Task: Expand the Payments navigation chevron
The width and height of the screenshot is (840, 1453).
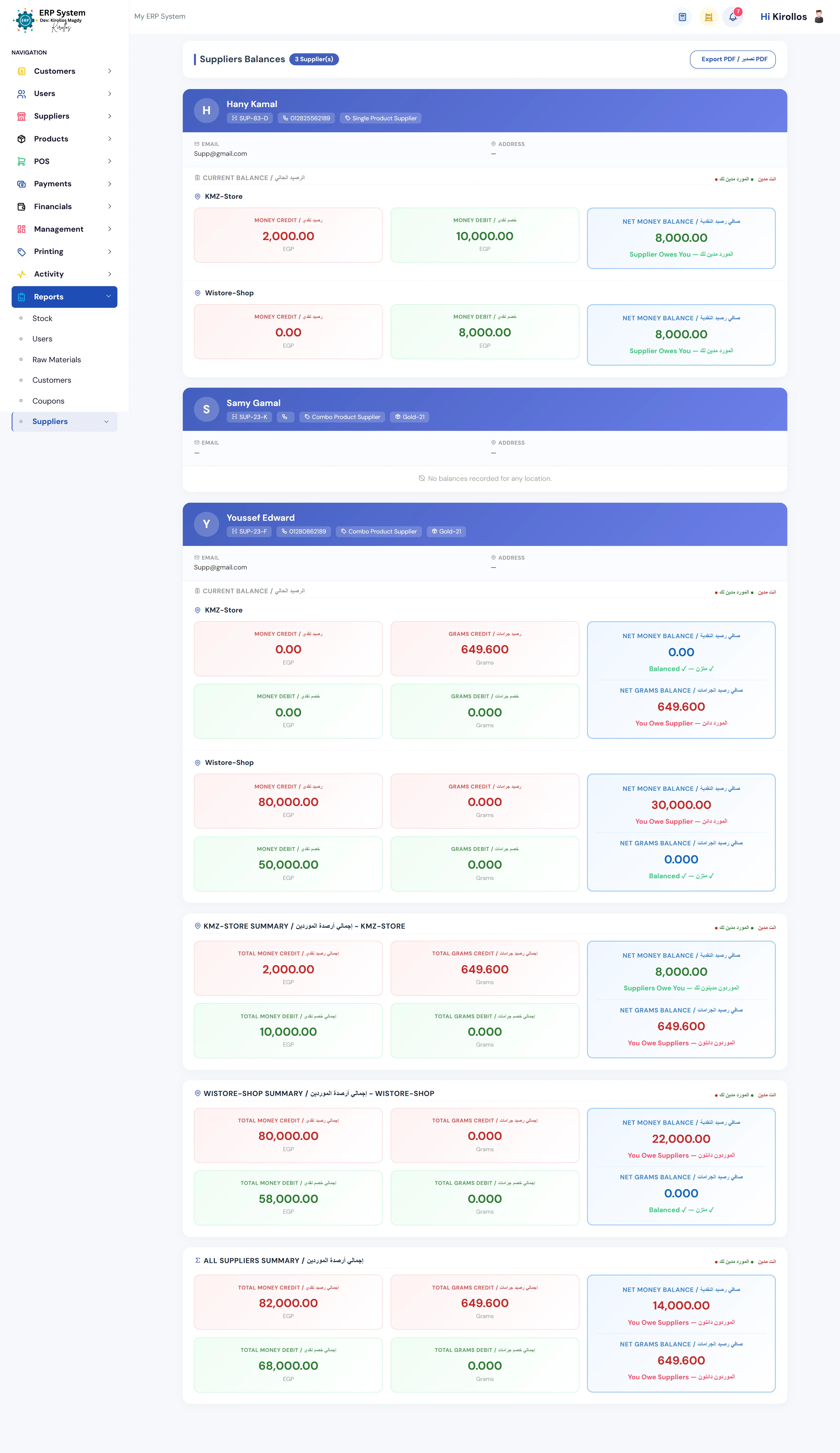Action: coord(109,184)
